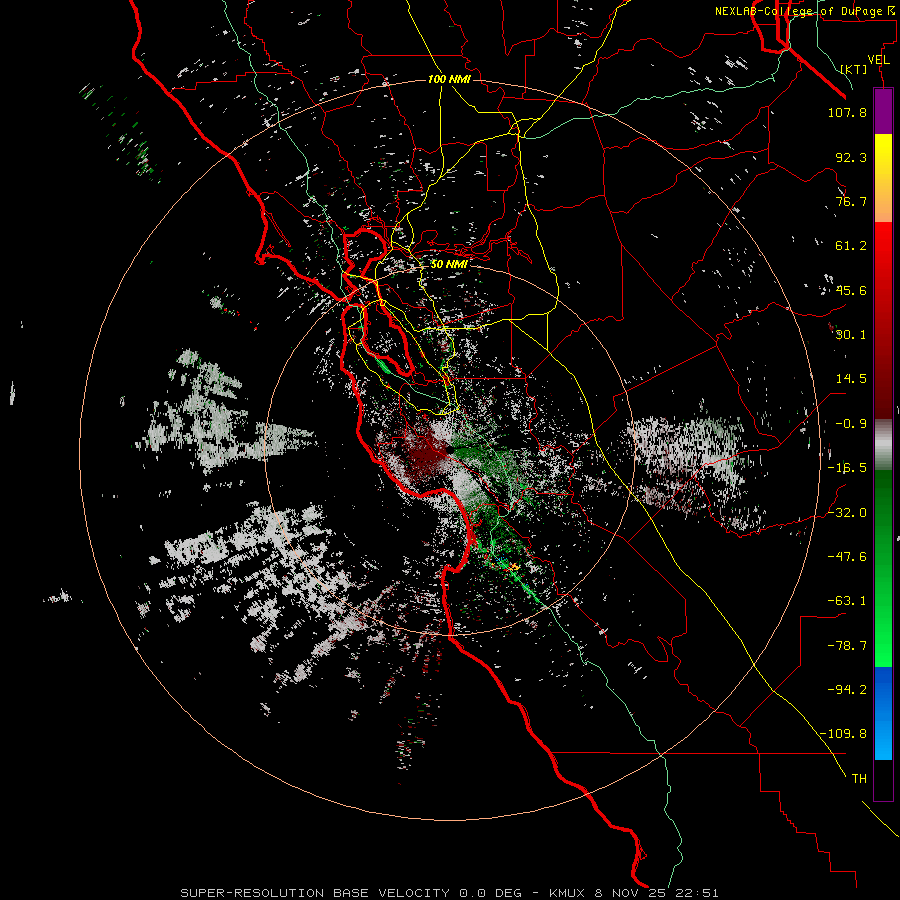Screen dimensions: 900x900
Task: Click the 107.8 scale value
Action: point(847,112)
